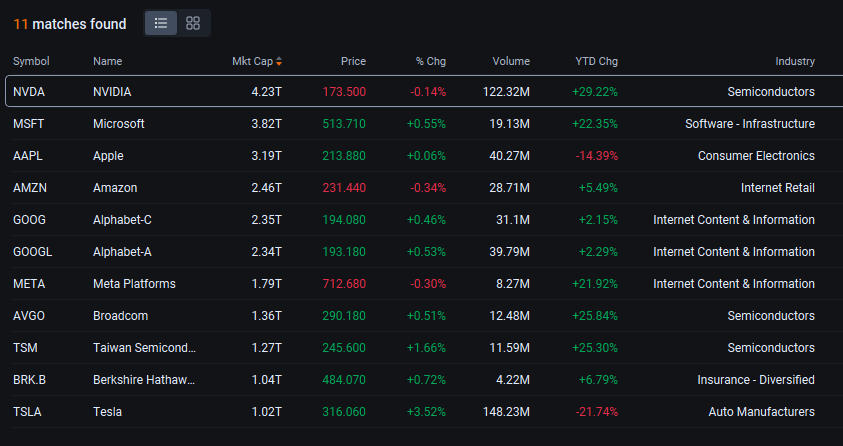Click Auto Manufacturers industry
843x446 pixels.
762,412
